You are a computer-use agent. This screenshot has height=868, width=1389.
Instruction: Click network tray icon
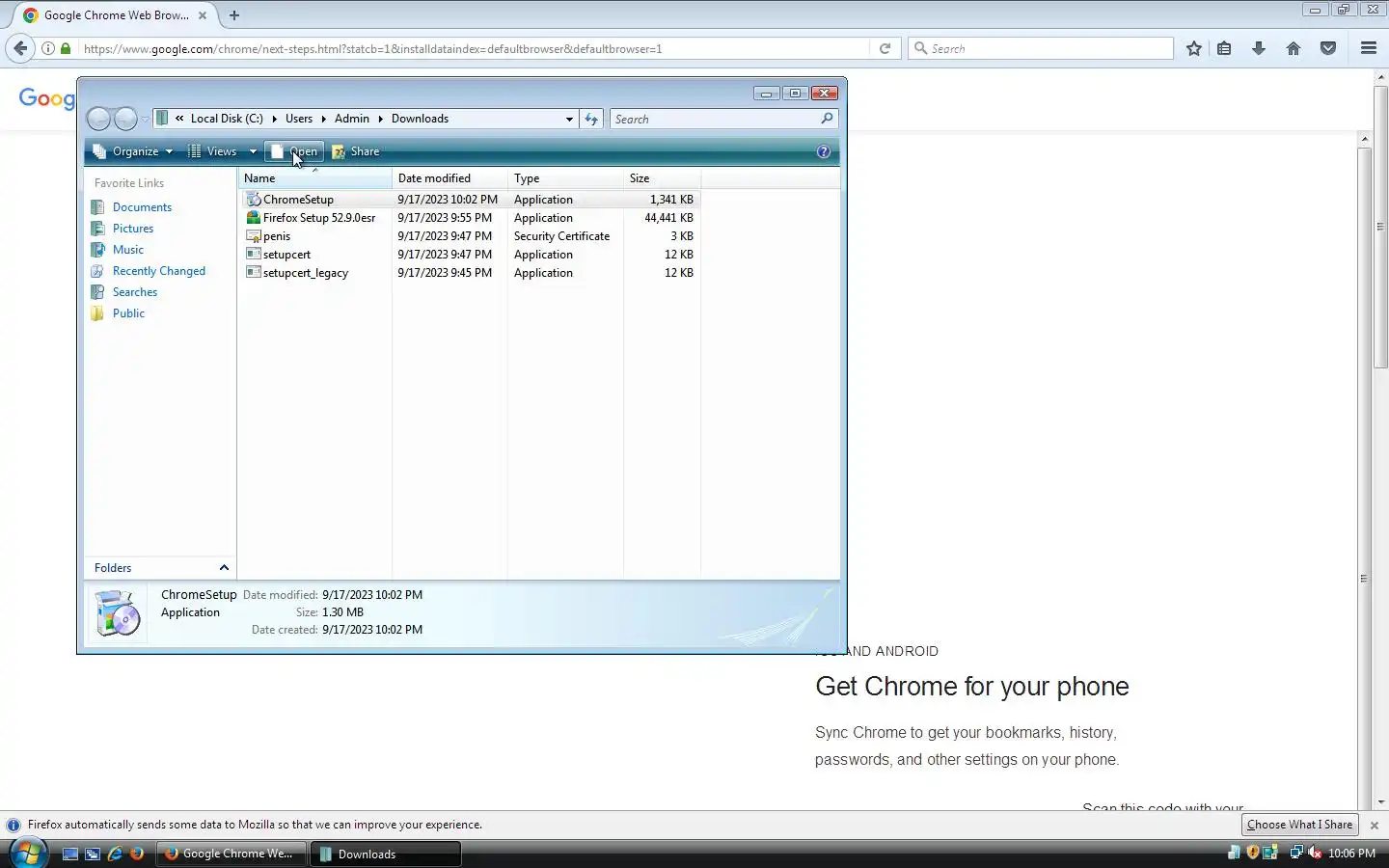click(x=1295, y=853)
